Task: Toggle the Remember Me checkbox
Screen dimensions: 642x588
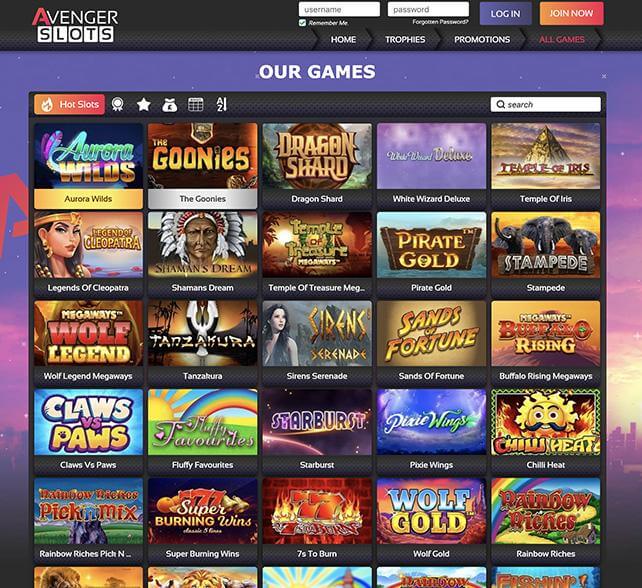Action: (x=303, y=23)
